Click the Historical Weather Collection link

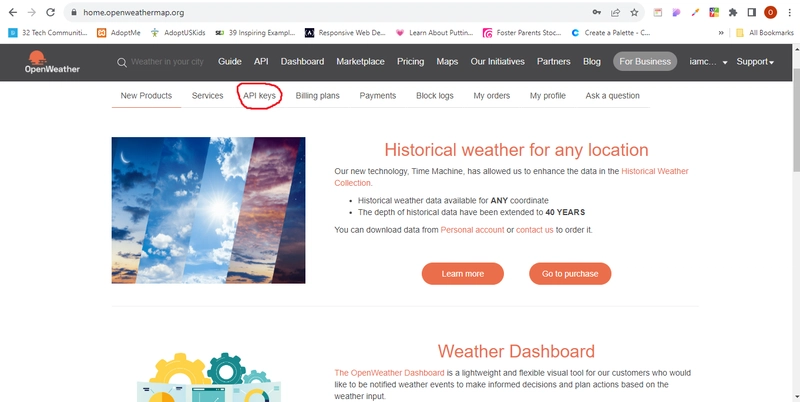655,171
